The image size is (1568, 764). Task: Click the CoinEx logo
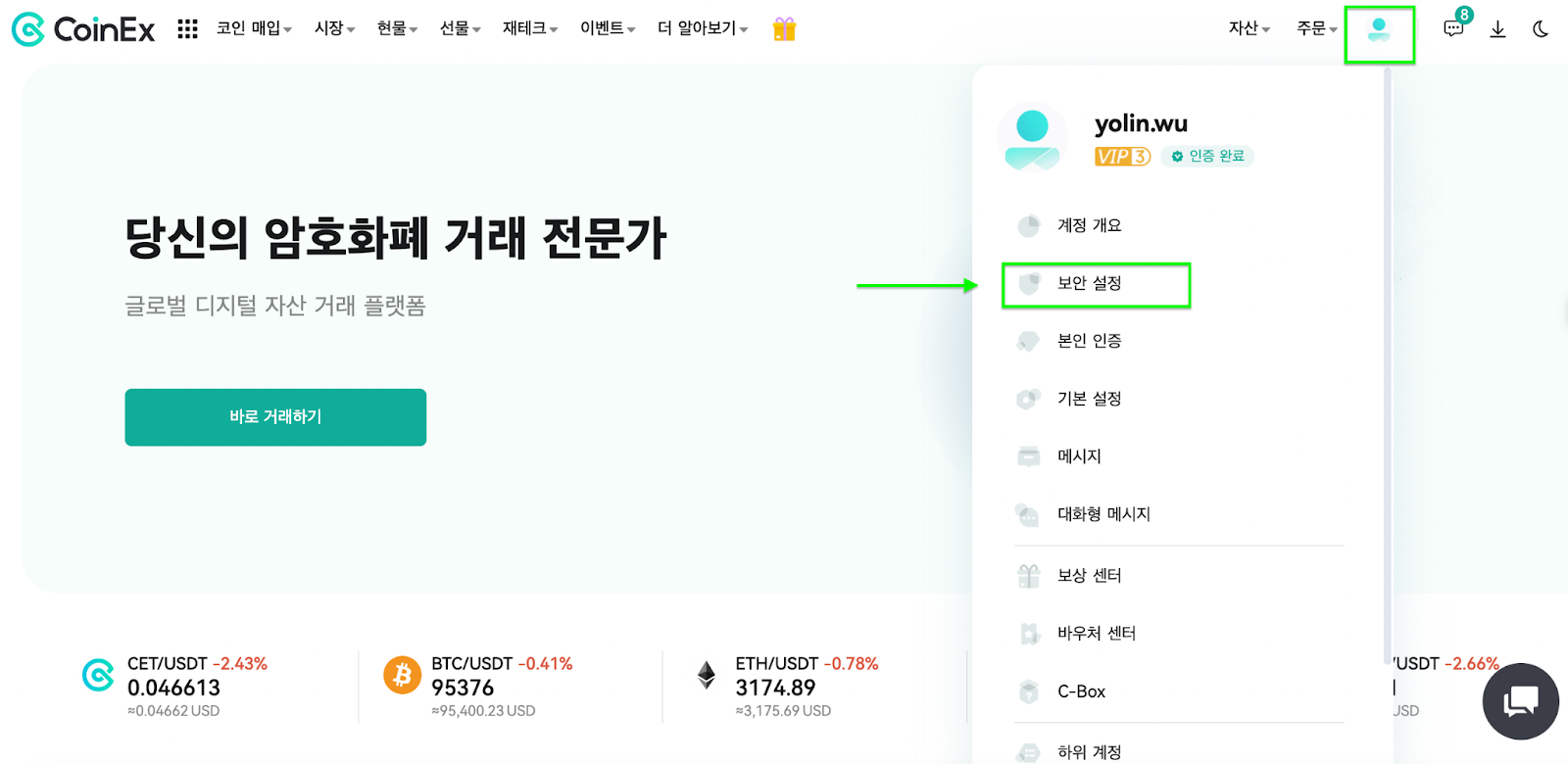coord(82,28)
